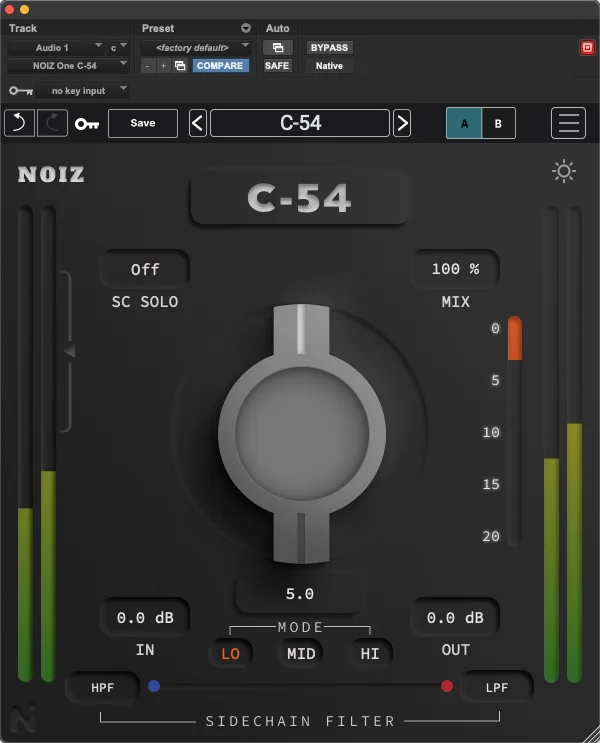
Task: Click the automation enable icon under Auto
Action: point(278,47)
